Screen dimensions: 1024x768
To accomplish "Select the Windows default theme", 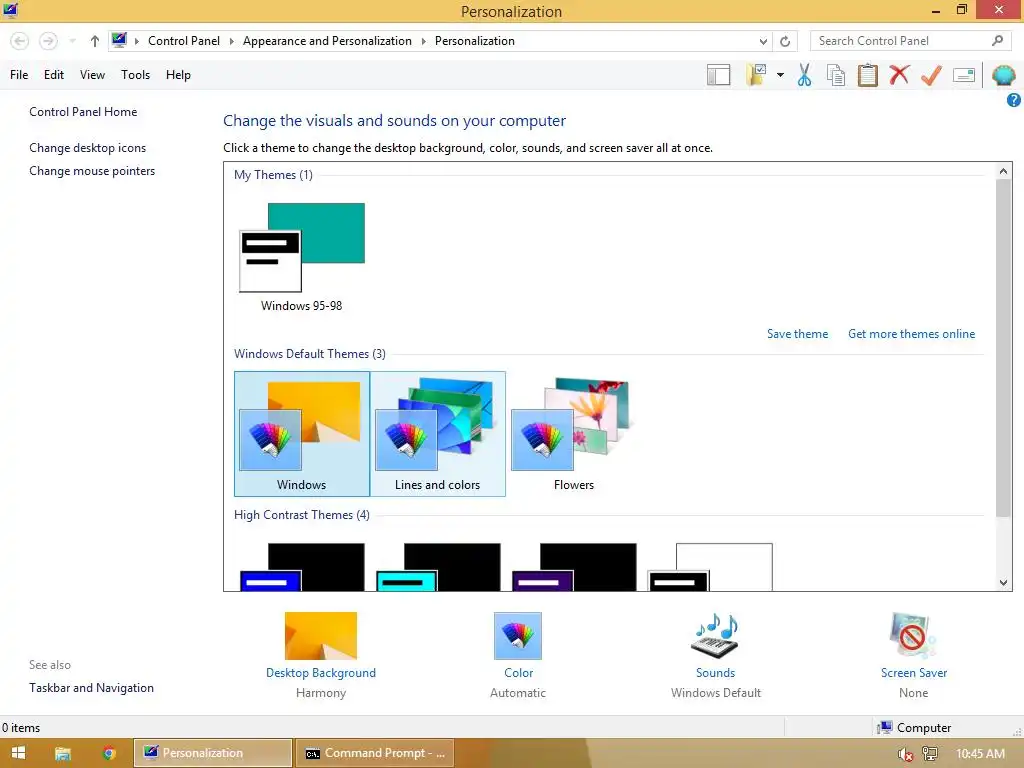I will [x=302, y=434].
